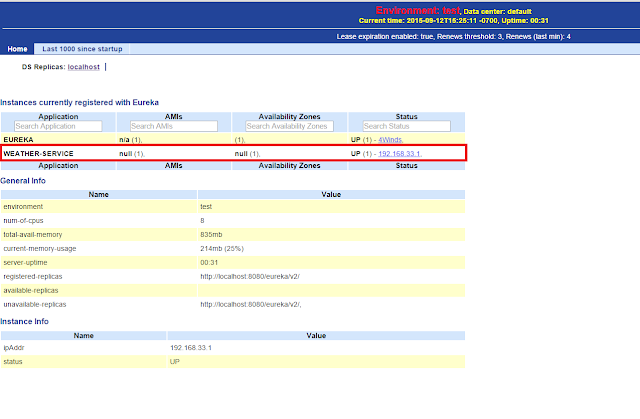Click the unavailable-replicas row name

point(35,304)
